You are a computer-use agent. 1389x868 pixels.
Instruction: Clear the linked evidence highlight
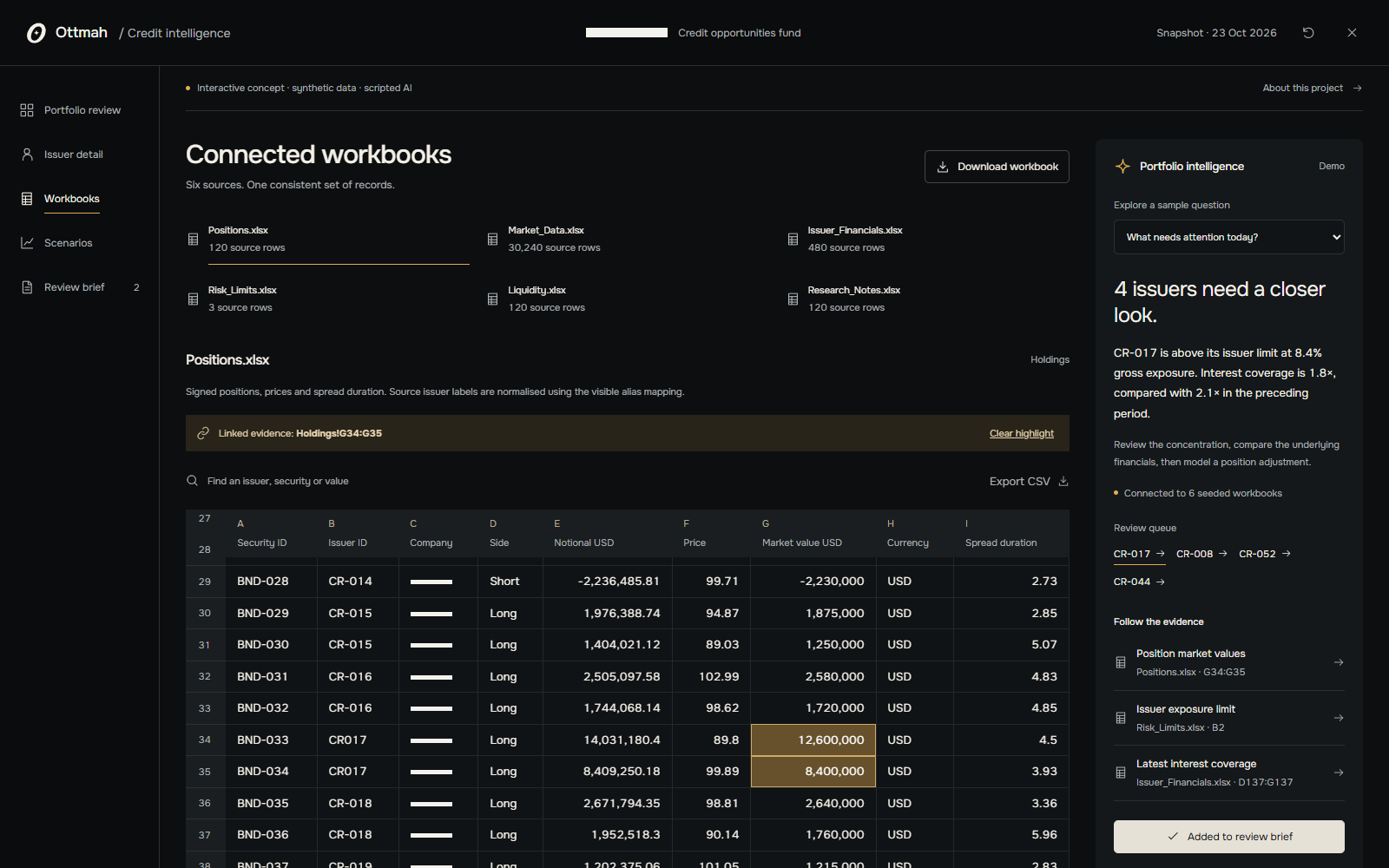[1021, 433]
